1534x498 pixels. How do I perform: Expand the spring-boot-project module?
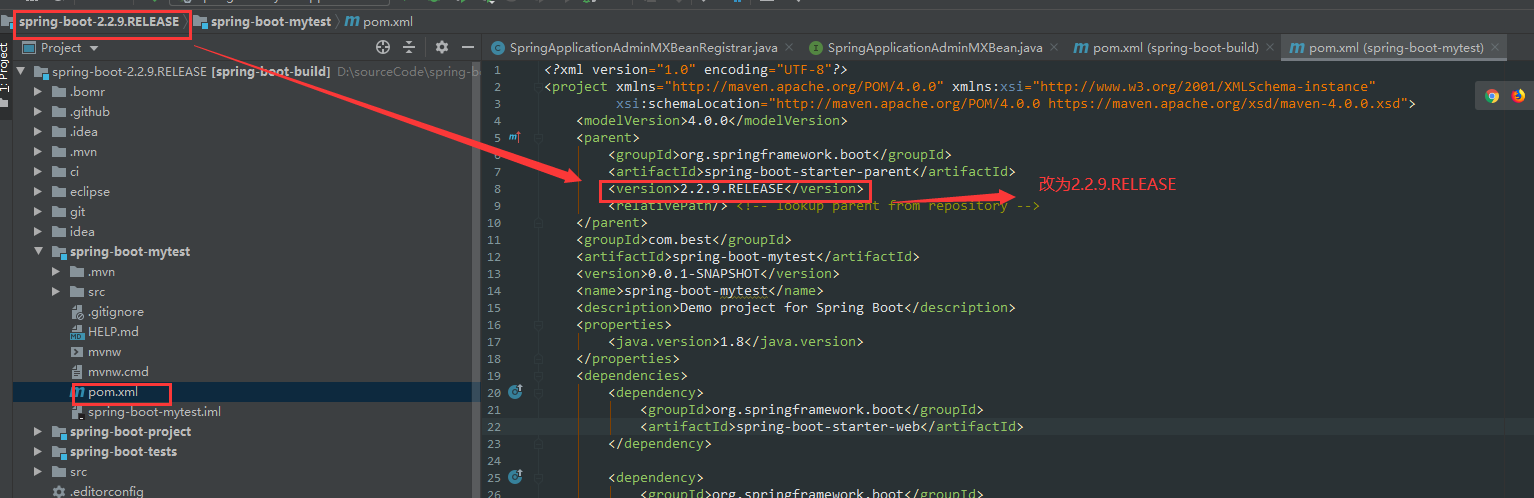click(x=38, y=432)
